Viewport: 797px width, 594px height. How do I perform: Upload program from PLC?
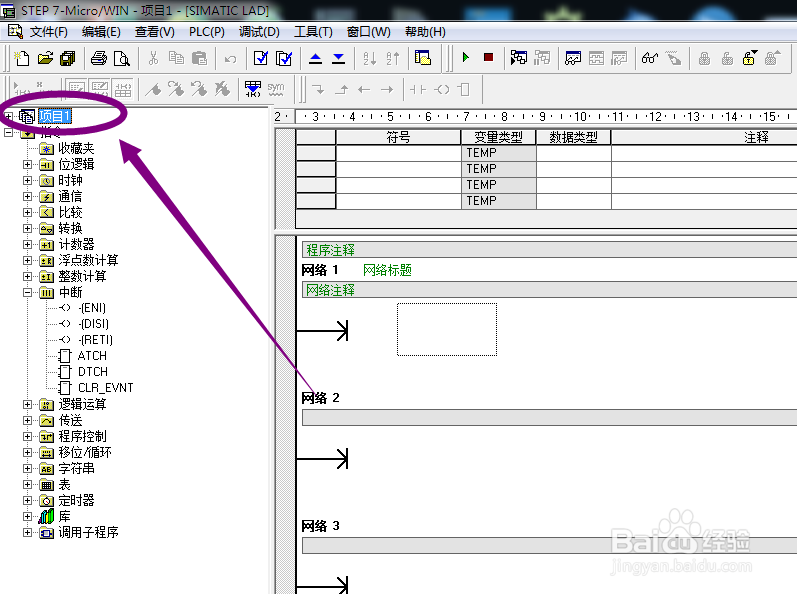[315, 58]
